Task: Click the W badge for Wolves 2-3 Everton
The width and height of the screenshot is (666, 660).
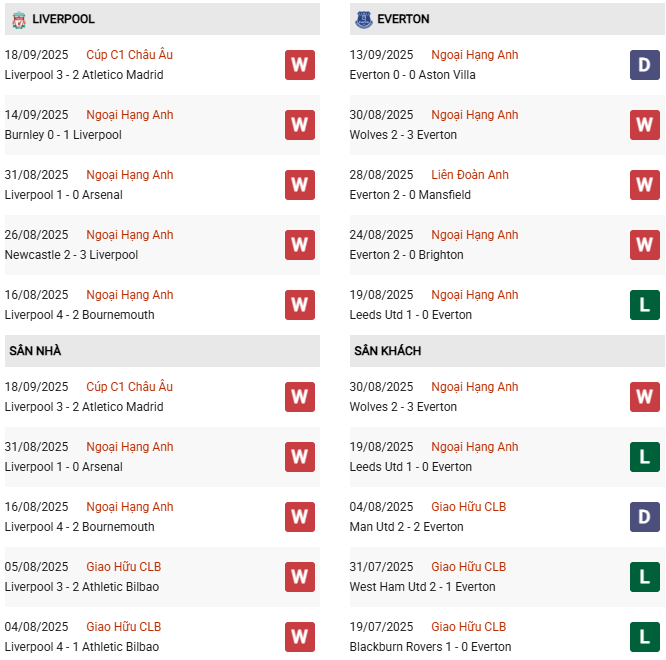Action: point(645,125)
